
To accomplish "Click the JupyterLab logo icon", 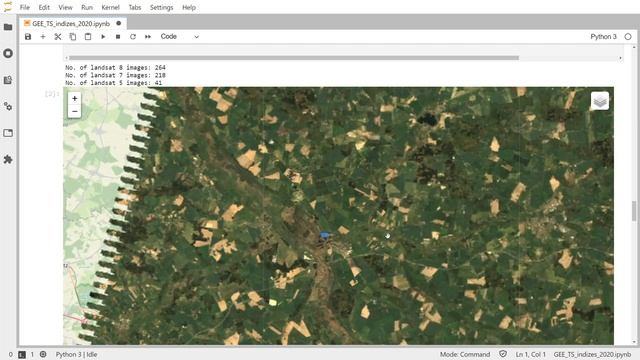I will coord(8,7).
